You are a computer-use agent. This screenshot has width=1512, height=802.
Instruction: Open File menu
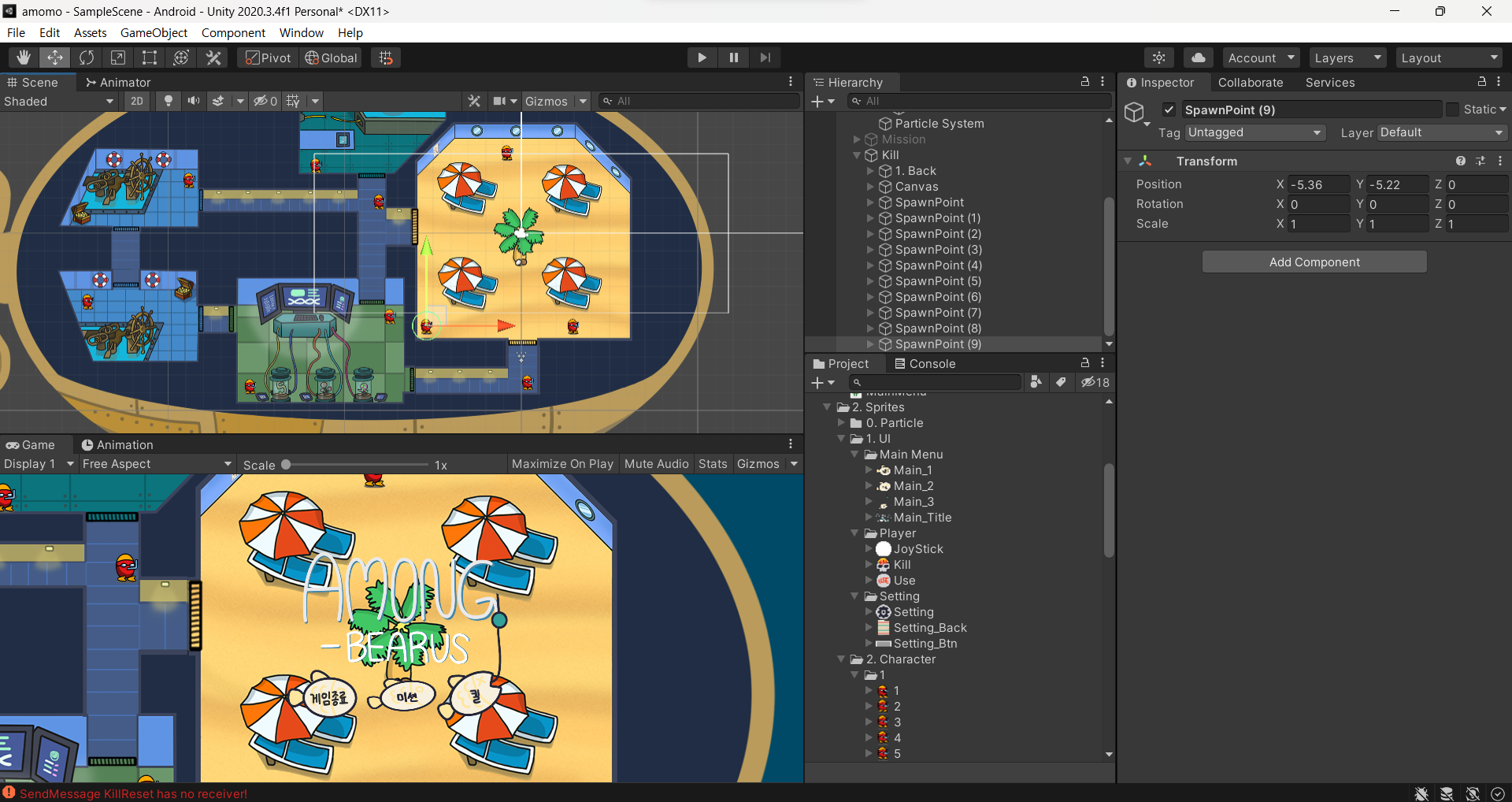pos(16,32)
